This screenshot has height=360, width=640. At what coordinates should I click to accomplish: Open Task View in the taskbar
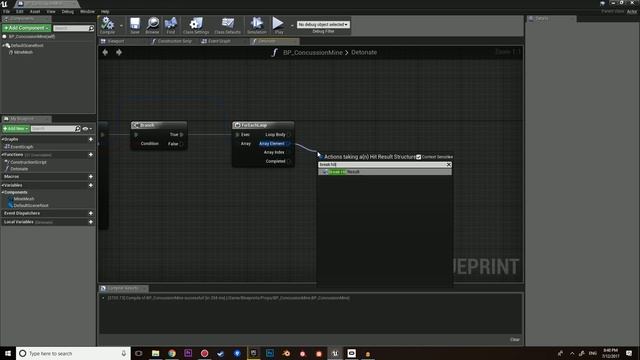click(139, 353)
